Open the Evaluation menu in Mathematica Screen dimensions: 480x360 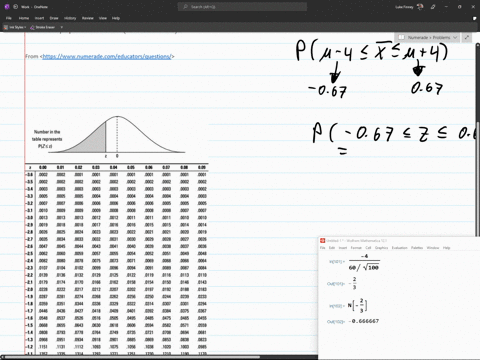click(x=399, y=248)
